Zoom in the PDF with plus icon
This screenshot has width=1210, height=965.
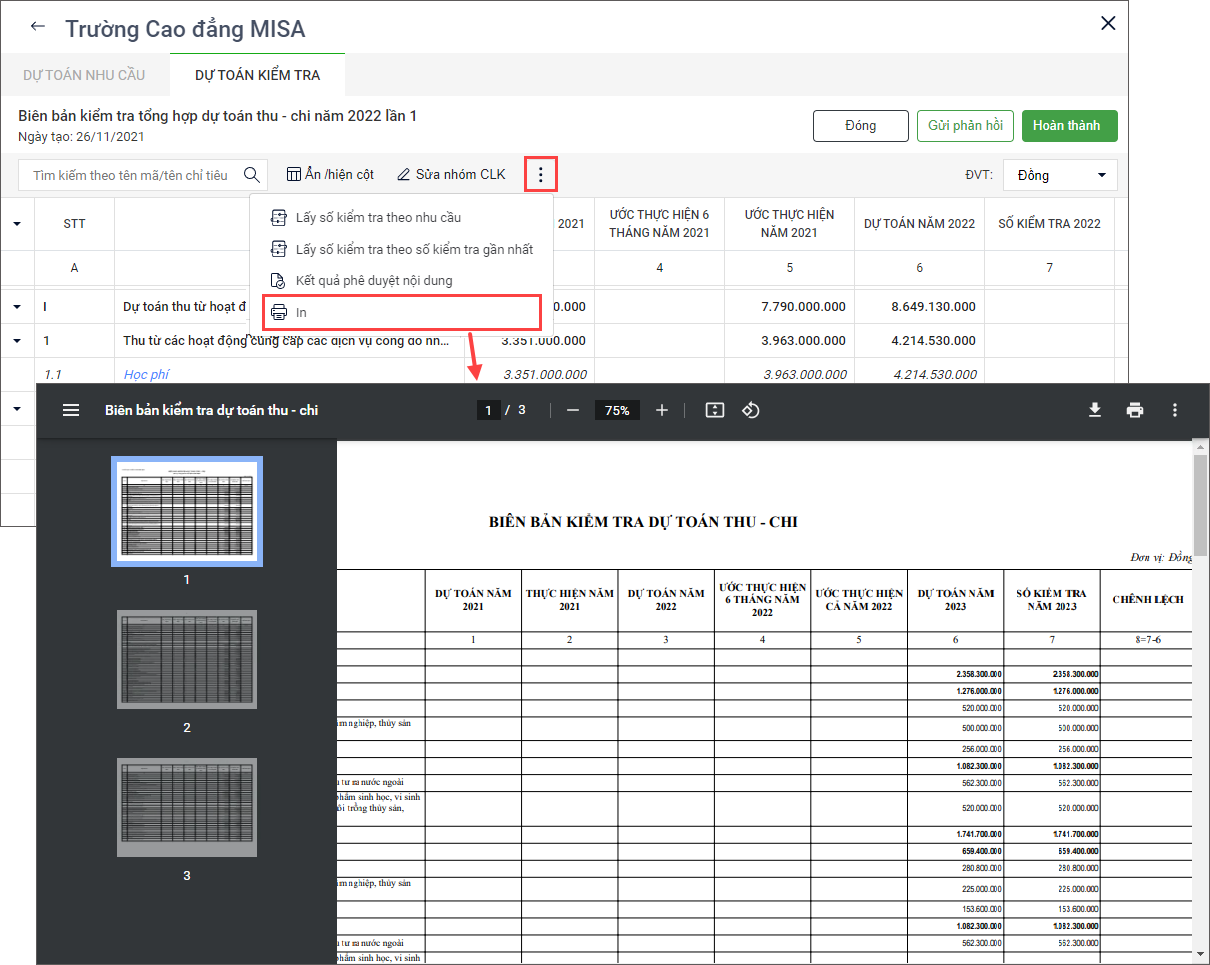(662, 410)
